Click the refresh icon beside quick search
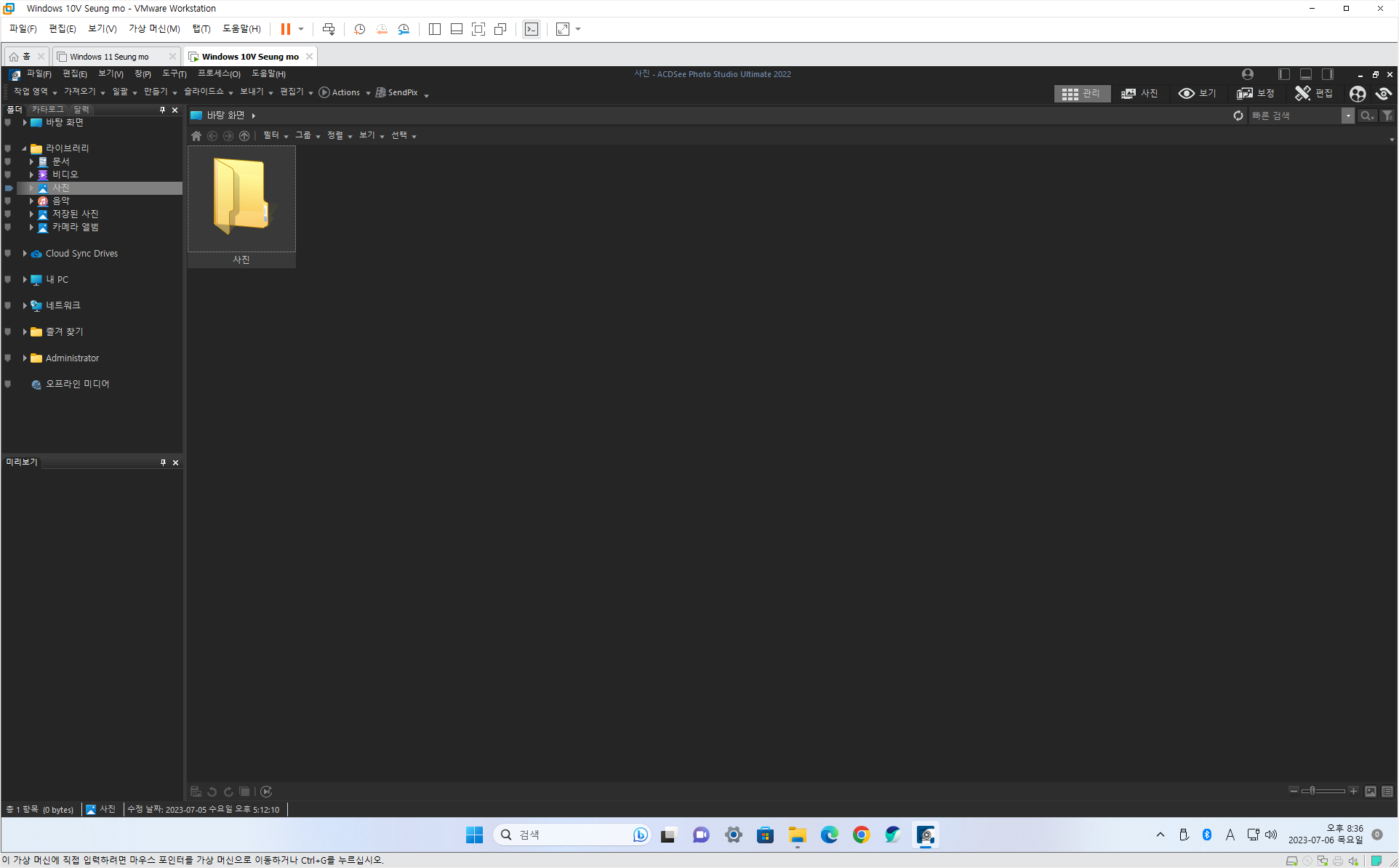The image size is (1399, 868). tap(1238, 116)
